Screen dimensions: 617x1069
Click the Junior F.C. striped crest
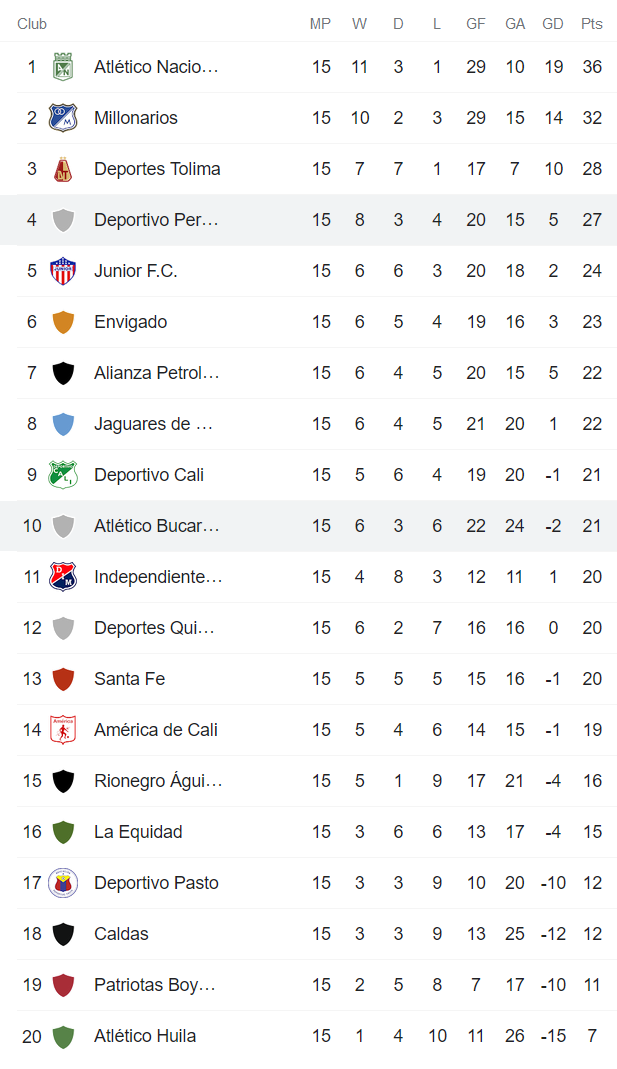[63, 271]
